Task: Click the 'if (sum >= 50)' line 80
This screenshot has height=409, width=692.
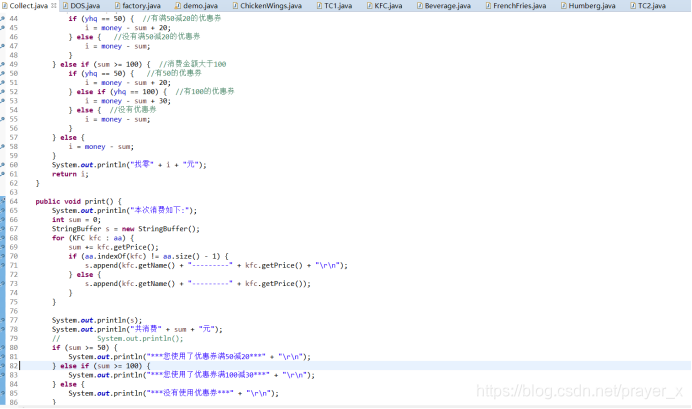Action: pyautogui.click(x=85, y=348)
